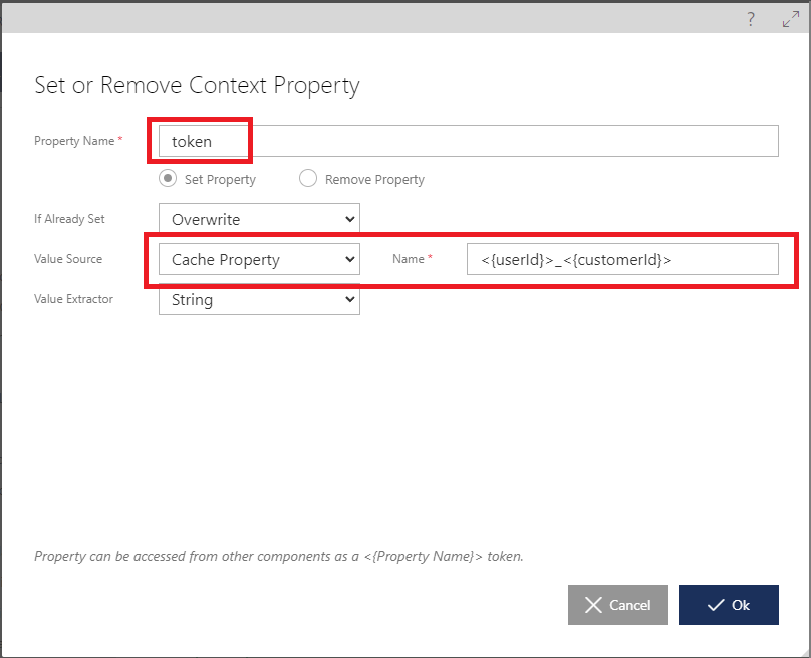Choose the Remove Property label text
This screenshot has height=658, width=811.
[374, 180]
